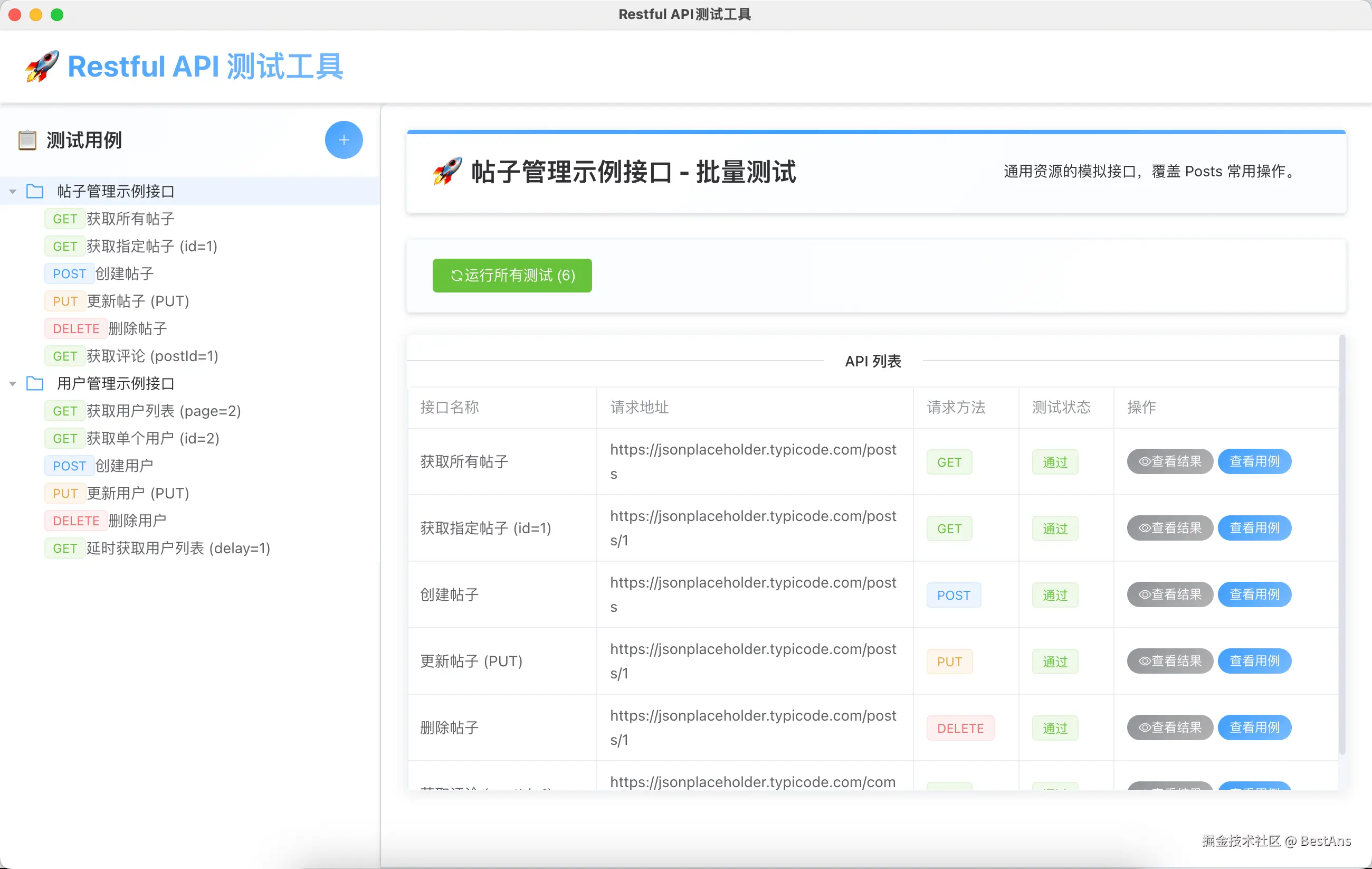The image size is (1372, 869).
Task: Select PUT 更新用户 (PUT) test case
Action: click(x=137, y=493)
